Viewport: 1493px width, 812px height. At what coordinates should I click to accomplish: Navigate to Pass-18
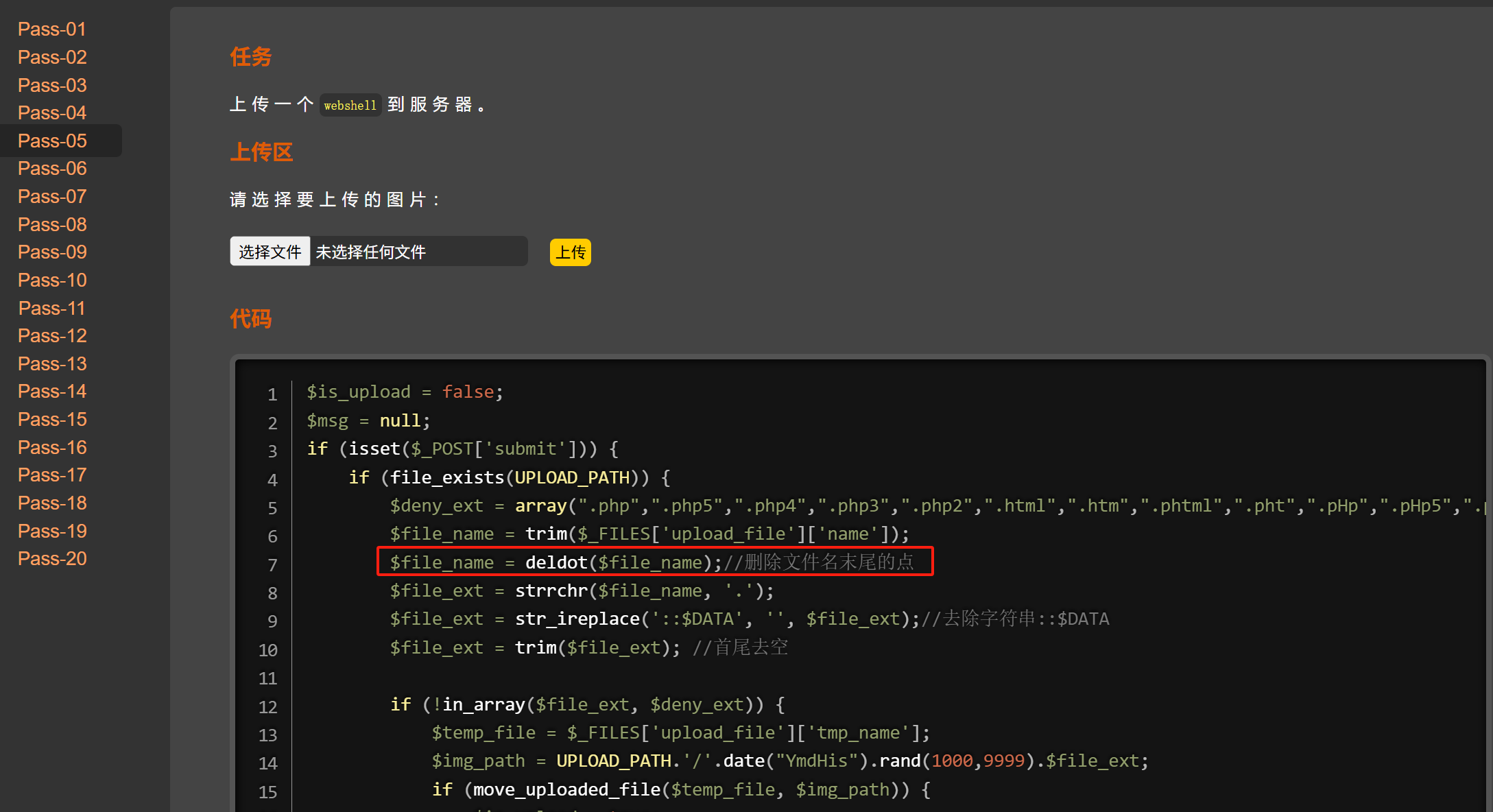[x=52, y=503]
